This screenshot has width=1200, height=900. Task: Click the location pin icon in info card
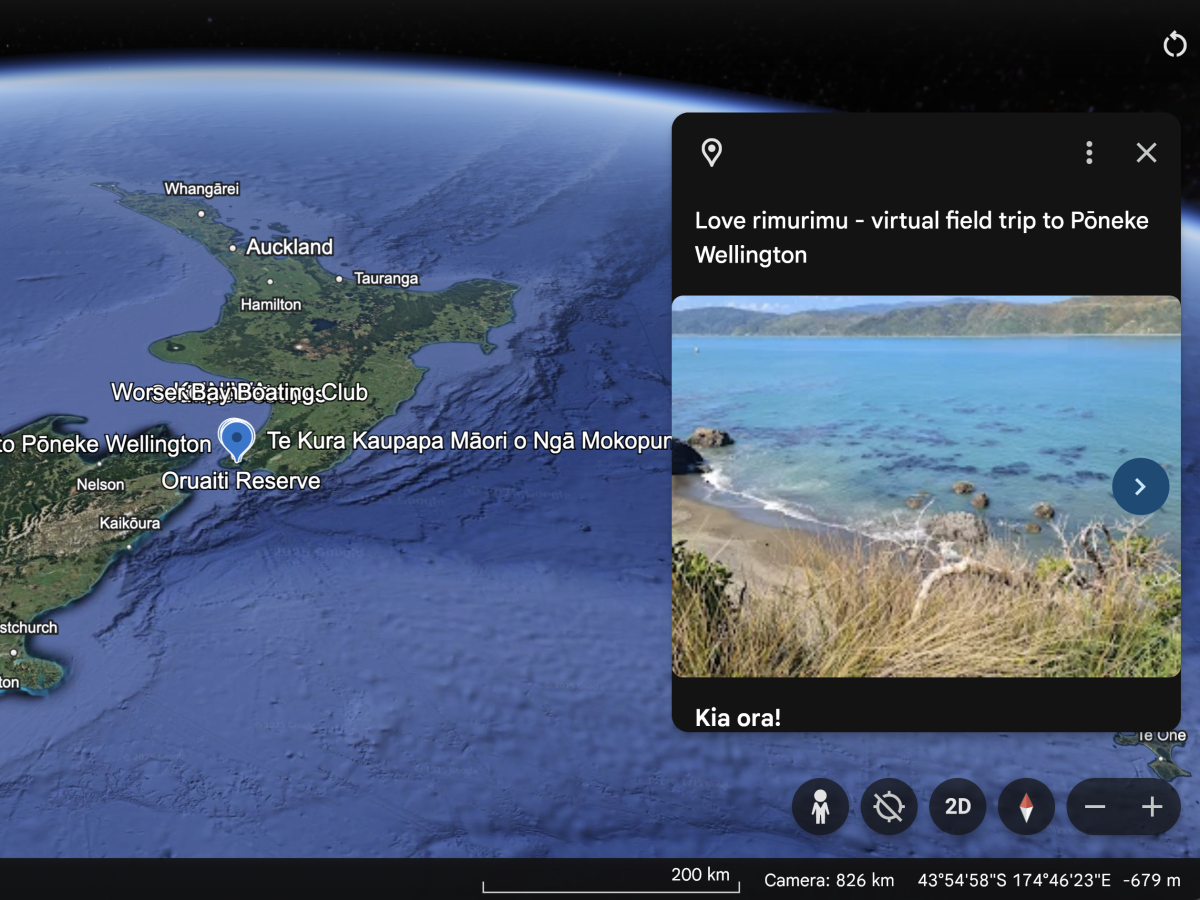711,152
